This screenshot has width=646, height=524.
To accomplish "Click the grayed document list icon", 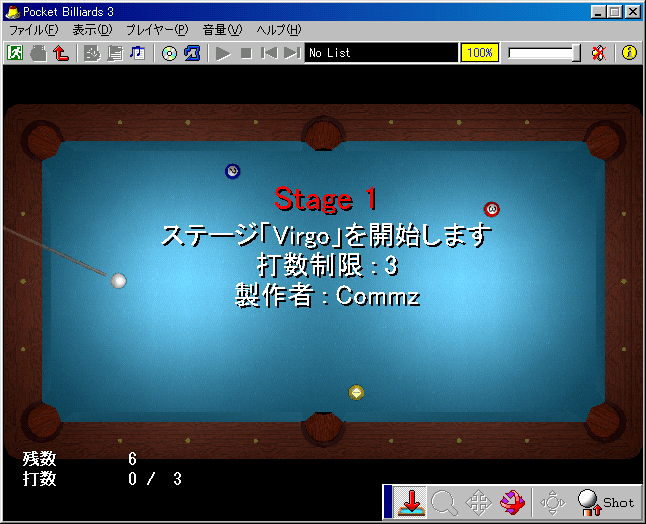I will 115,53.
